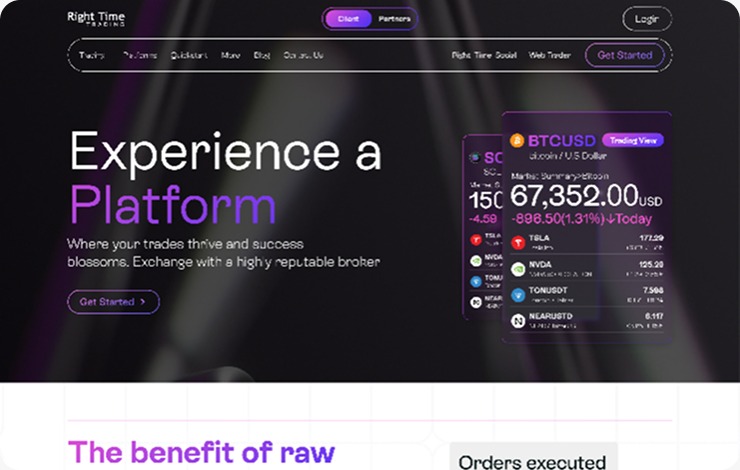Click the white NEARUSTD coin icon
This screenshot has width=740, height=470.
click(x=518, y=321)
